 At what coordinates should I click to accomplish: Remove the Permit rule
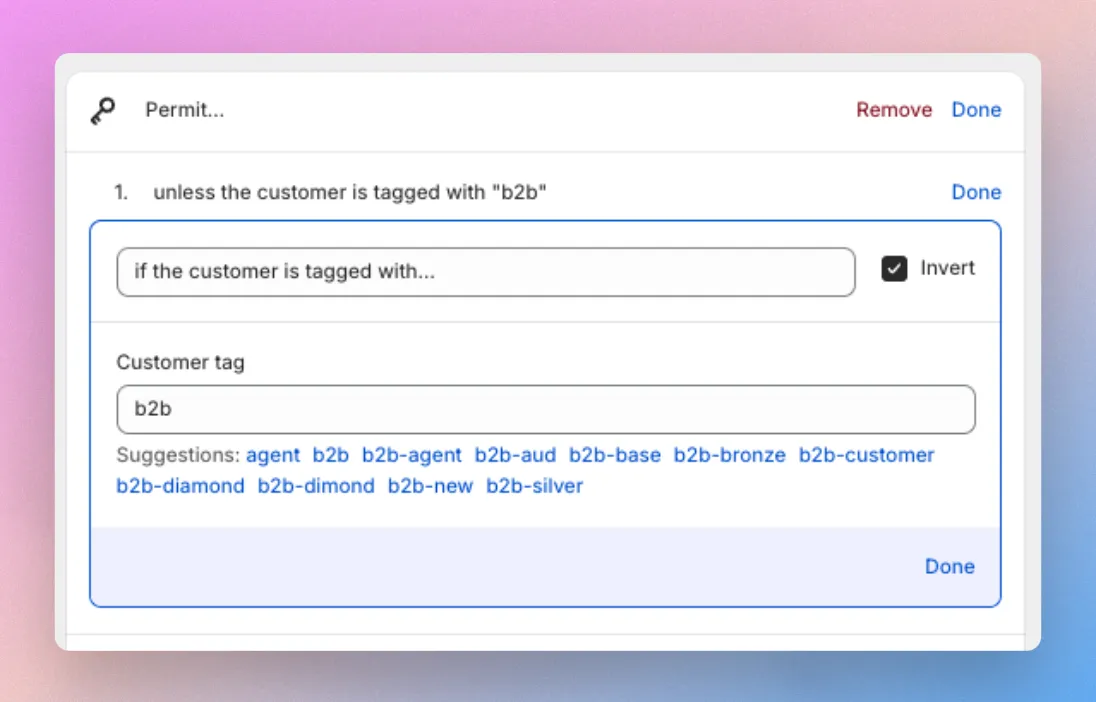894,110
